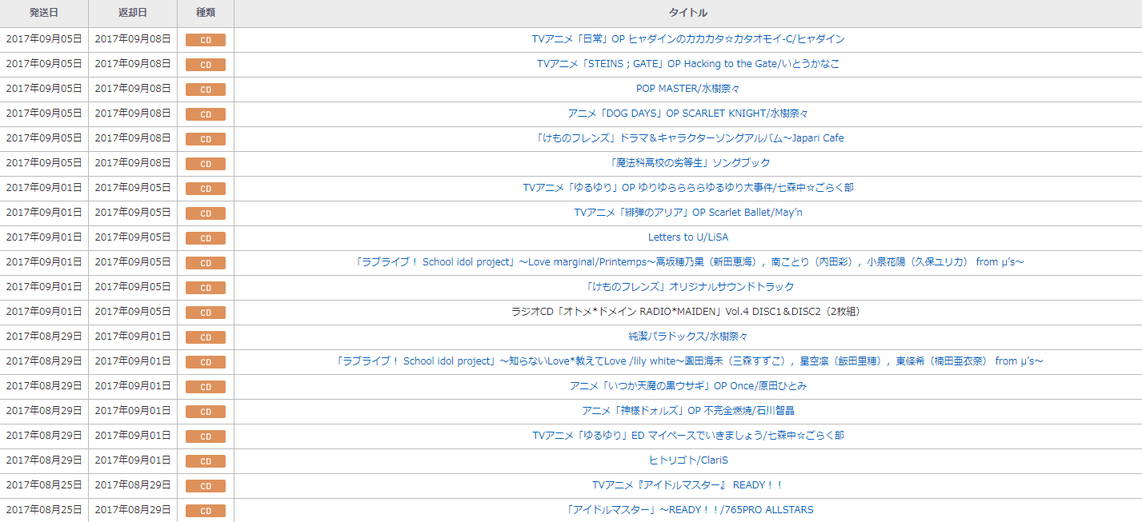Screen dimensions: 1142x522
Task: Open the DOG DAYS OP SCARLET KNIGHT link
Action: pos(688,114)
